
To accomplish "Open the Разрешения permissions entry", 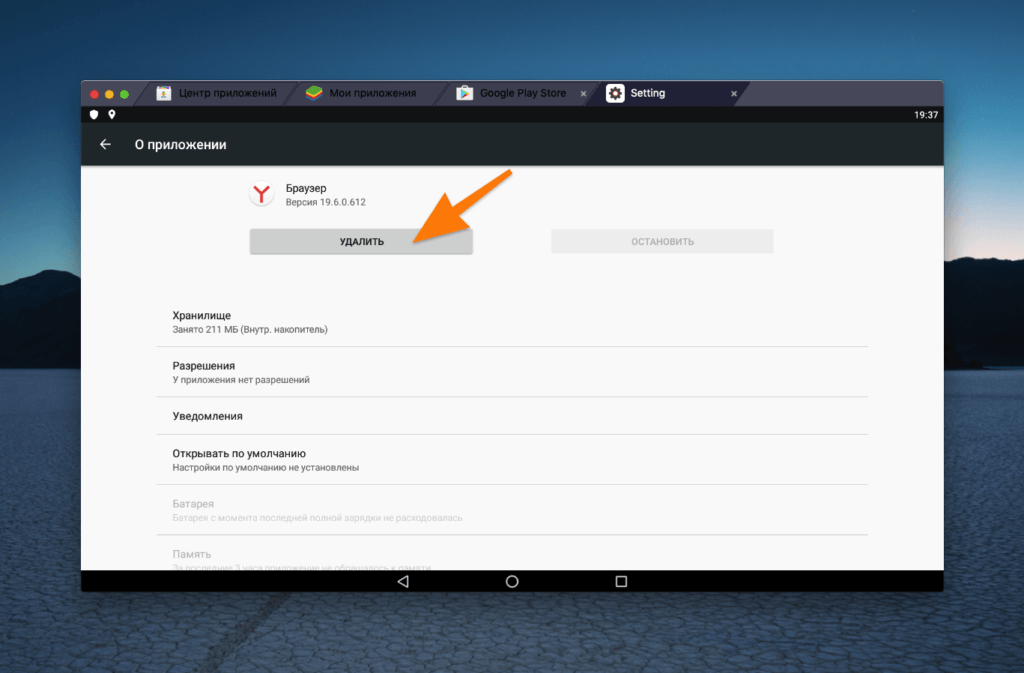I will tap(512, 372).
